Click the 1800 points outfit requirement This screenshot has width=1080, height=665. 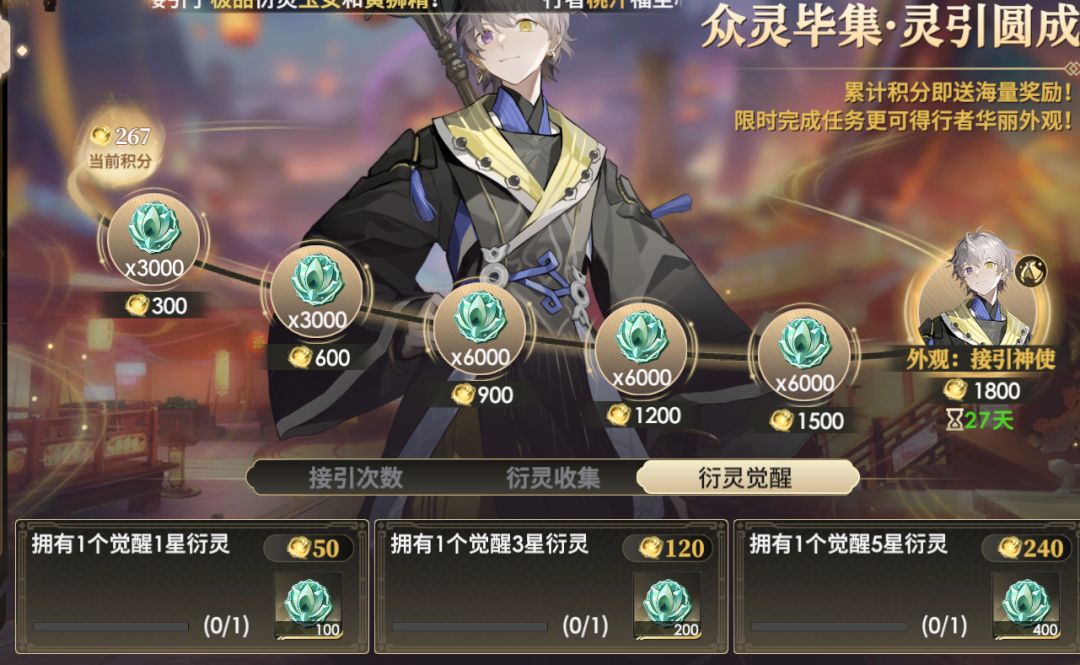(x=982, y=391)
